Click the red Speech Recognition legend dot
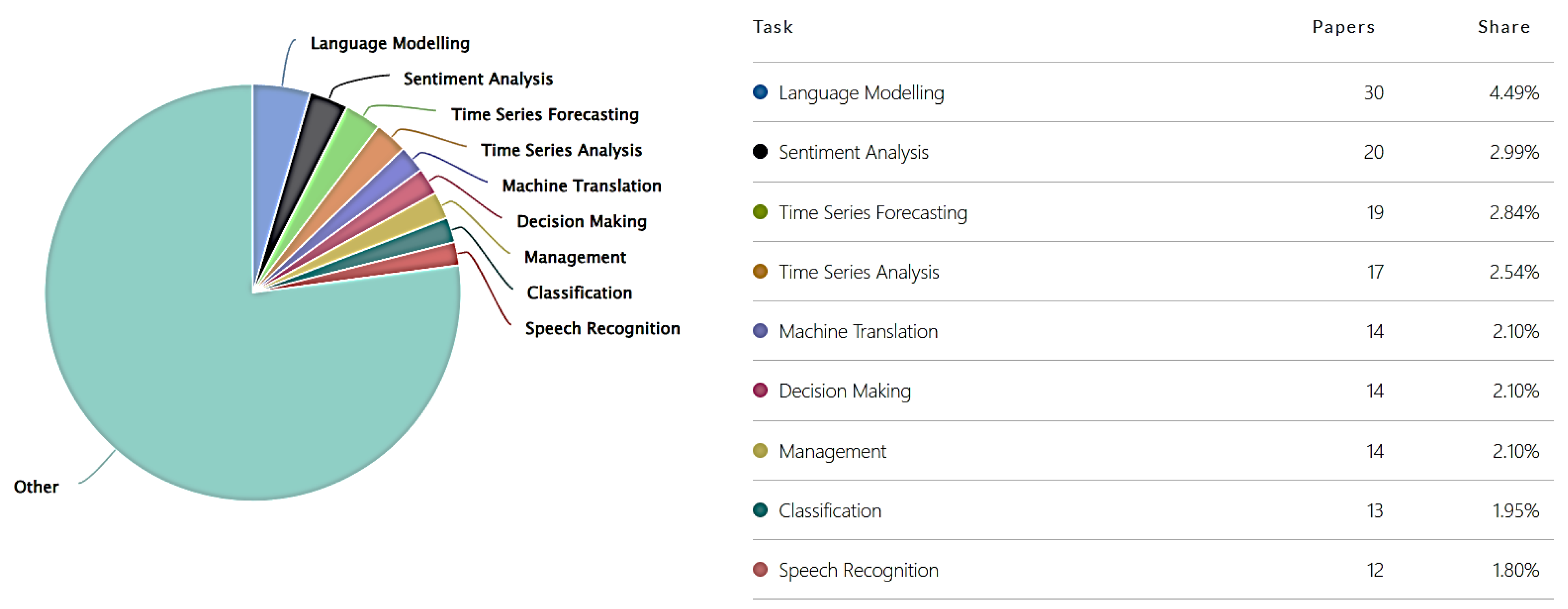Viewport: 1568px width, 609px height. (760, 569)
